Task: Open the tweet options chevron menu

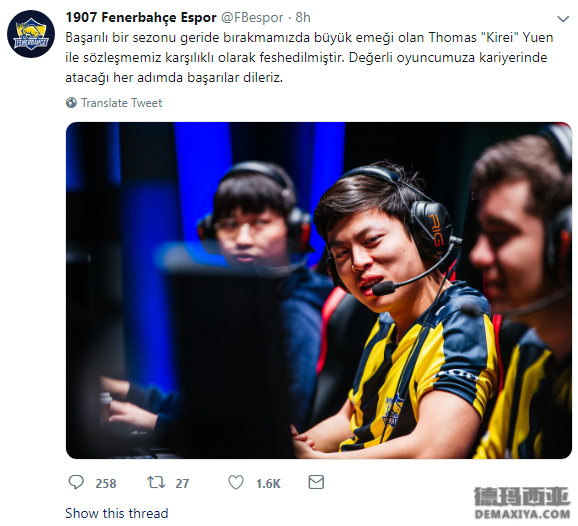Action: coord(563,19)
